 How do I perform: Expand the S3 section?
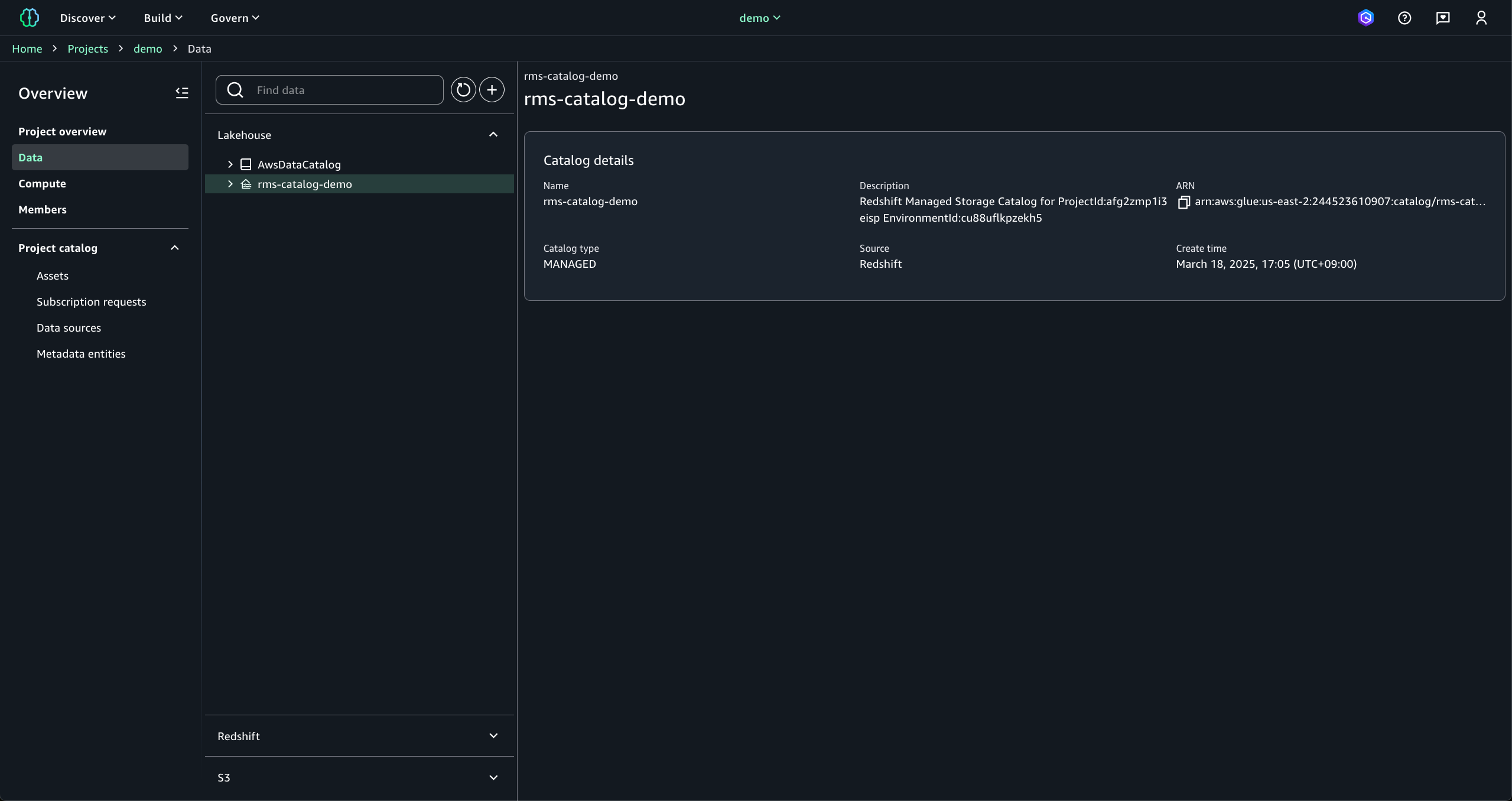tap(493, 777)
